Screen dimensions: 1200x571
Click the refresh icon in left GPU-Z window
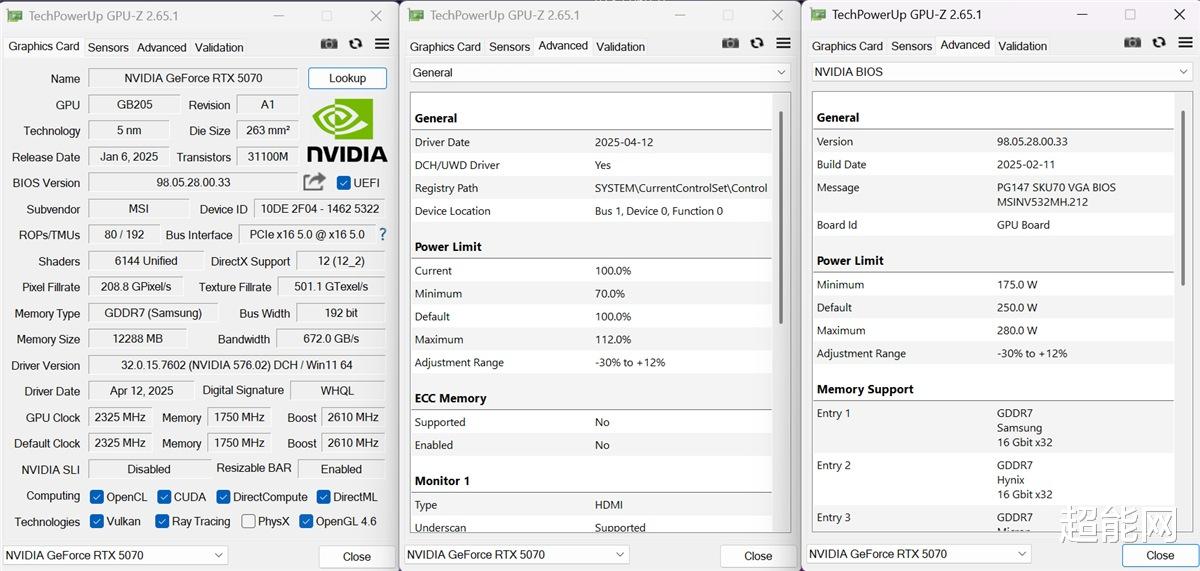coord(355,44)
